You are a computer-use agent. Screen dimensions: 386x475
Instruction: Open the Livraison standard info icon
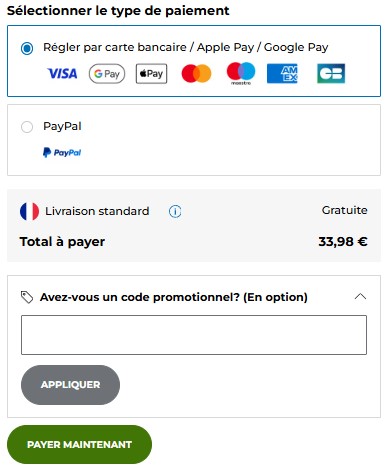(175, 211)
